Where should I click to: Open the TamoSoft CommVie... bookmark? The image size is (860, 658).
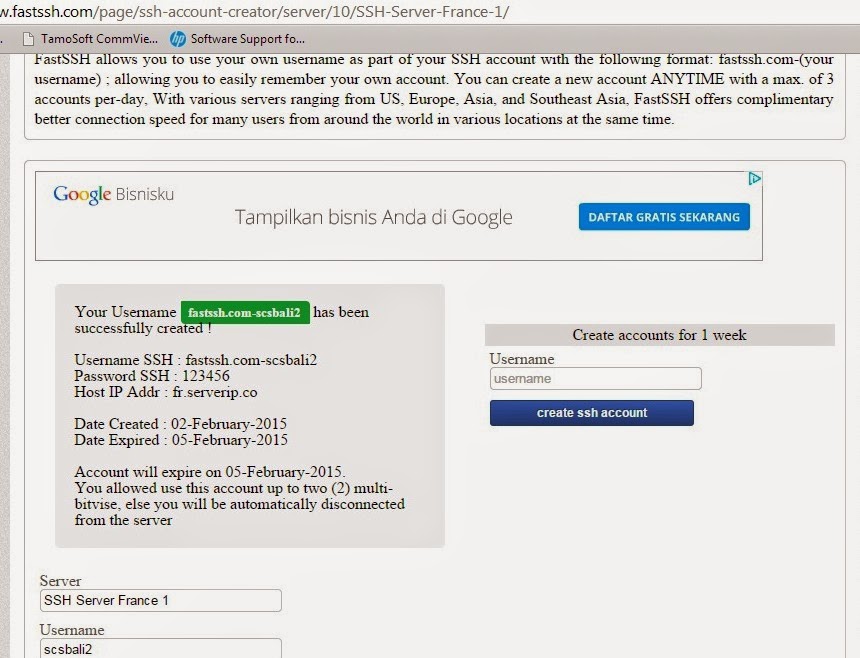(x=90, y=39)
